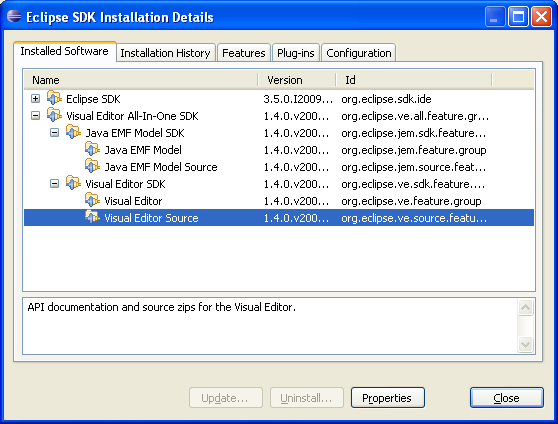Click the org.eclipse.ve.feature.group id
This screenshot has width=558, height=424.
pos(411,201)
